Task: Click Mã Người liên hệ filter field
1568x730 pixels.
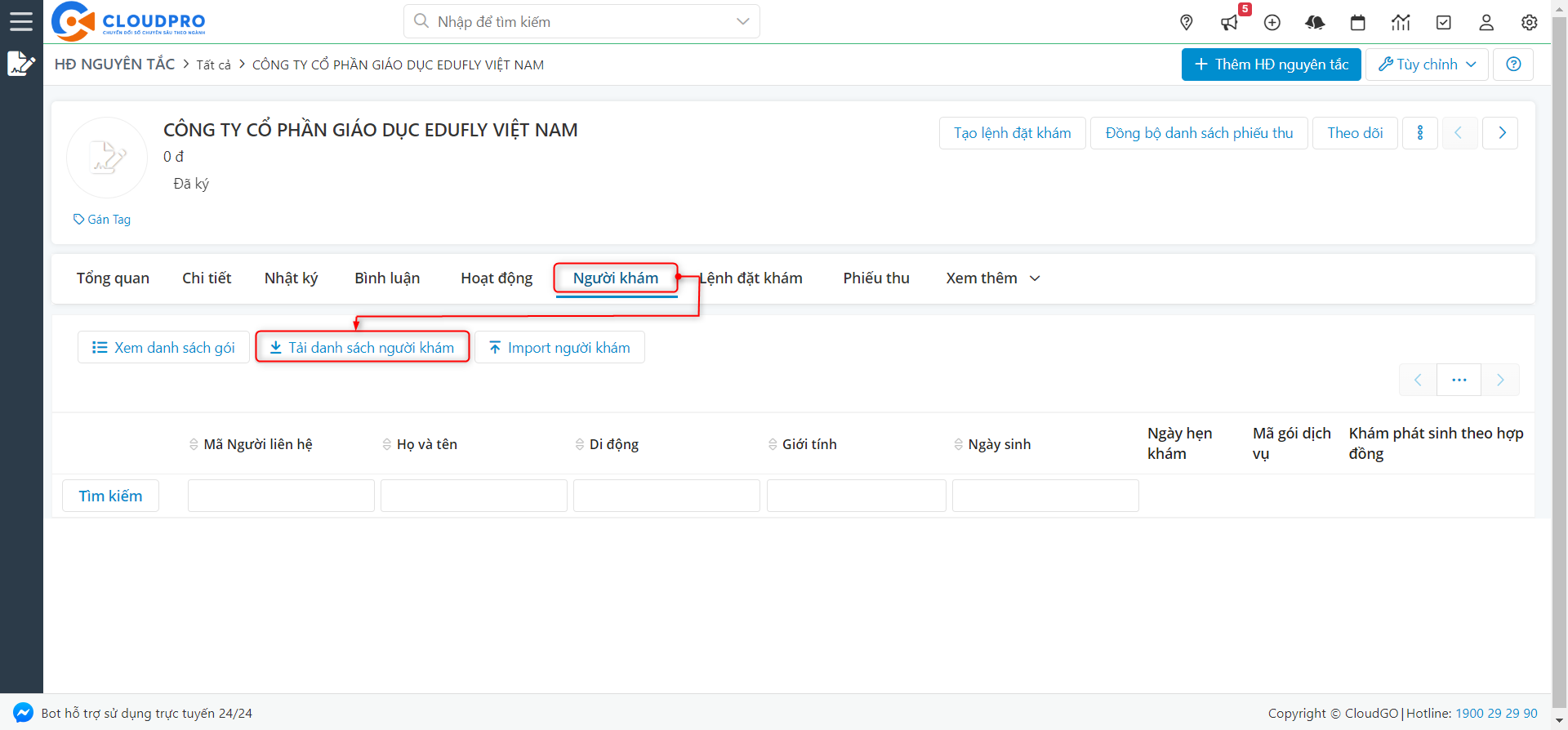Action: [281, 496]
